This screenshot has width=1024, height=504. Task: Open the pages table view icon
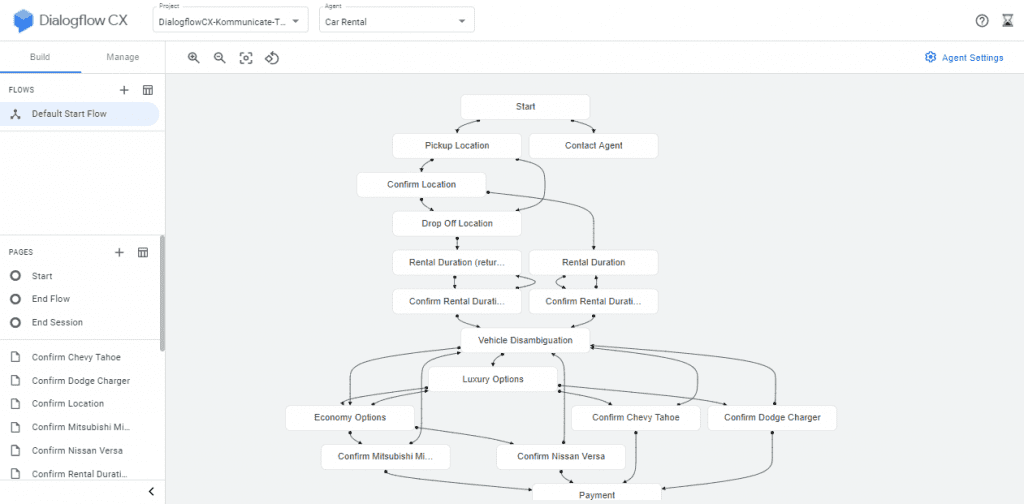[x=143, y=252]
